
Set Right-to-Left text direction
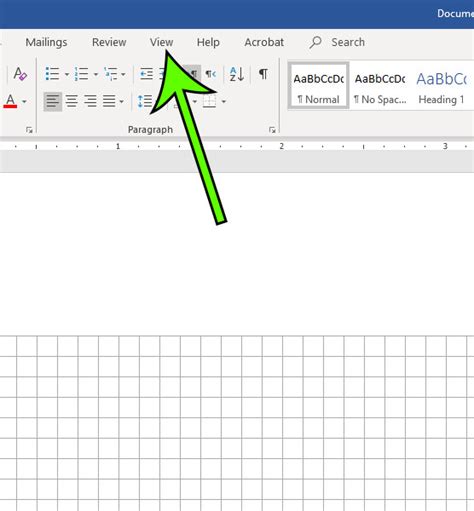coord(210,74)
